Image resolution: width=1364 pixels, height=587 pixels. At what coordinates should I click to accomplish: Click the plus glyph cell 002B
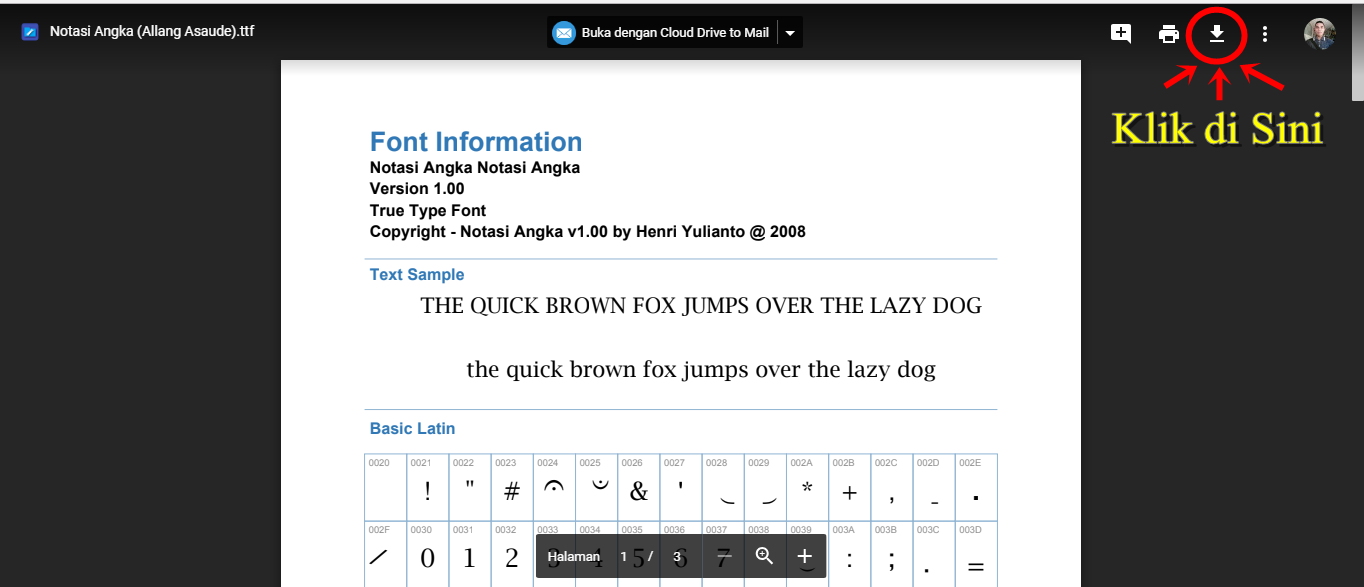[x=850, y=486]
